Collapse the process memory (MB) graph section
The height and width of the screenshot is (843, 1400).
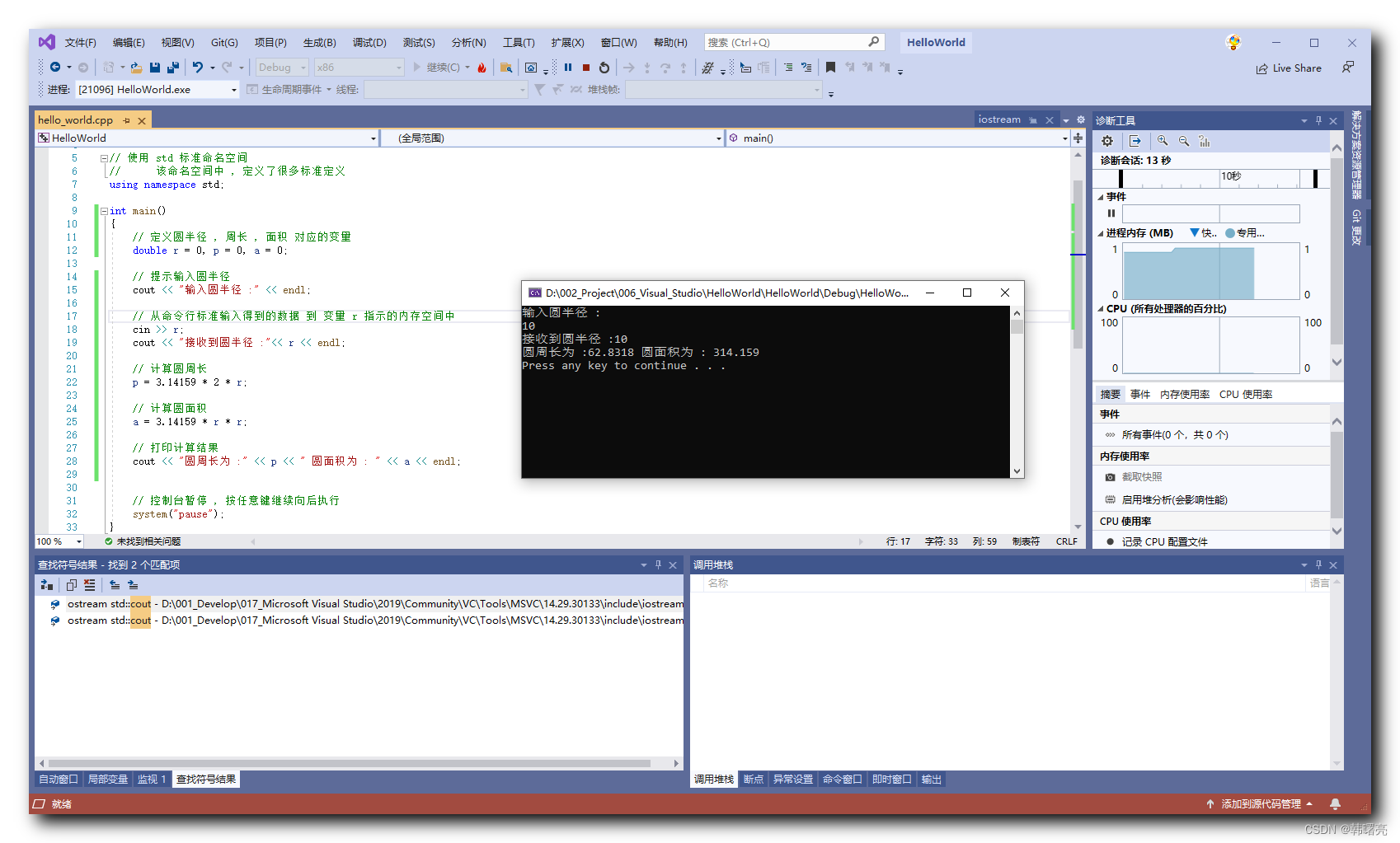point(1101,233)
